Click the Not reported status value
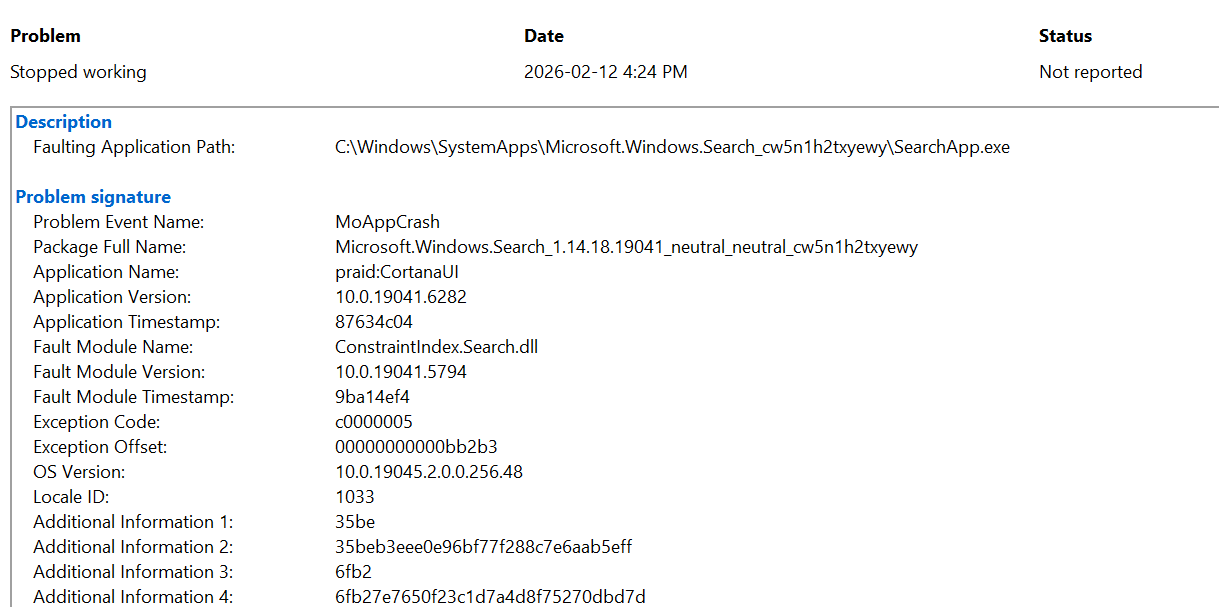1219x607 pixels. pyautogui.click(x=1090, y=72)
